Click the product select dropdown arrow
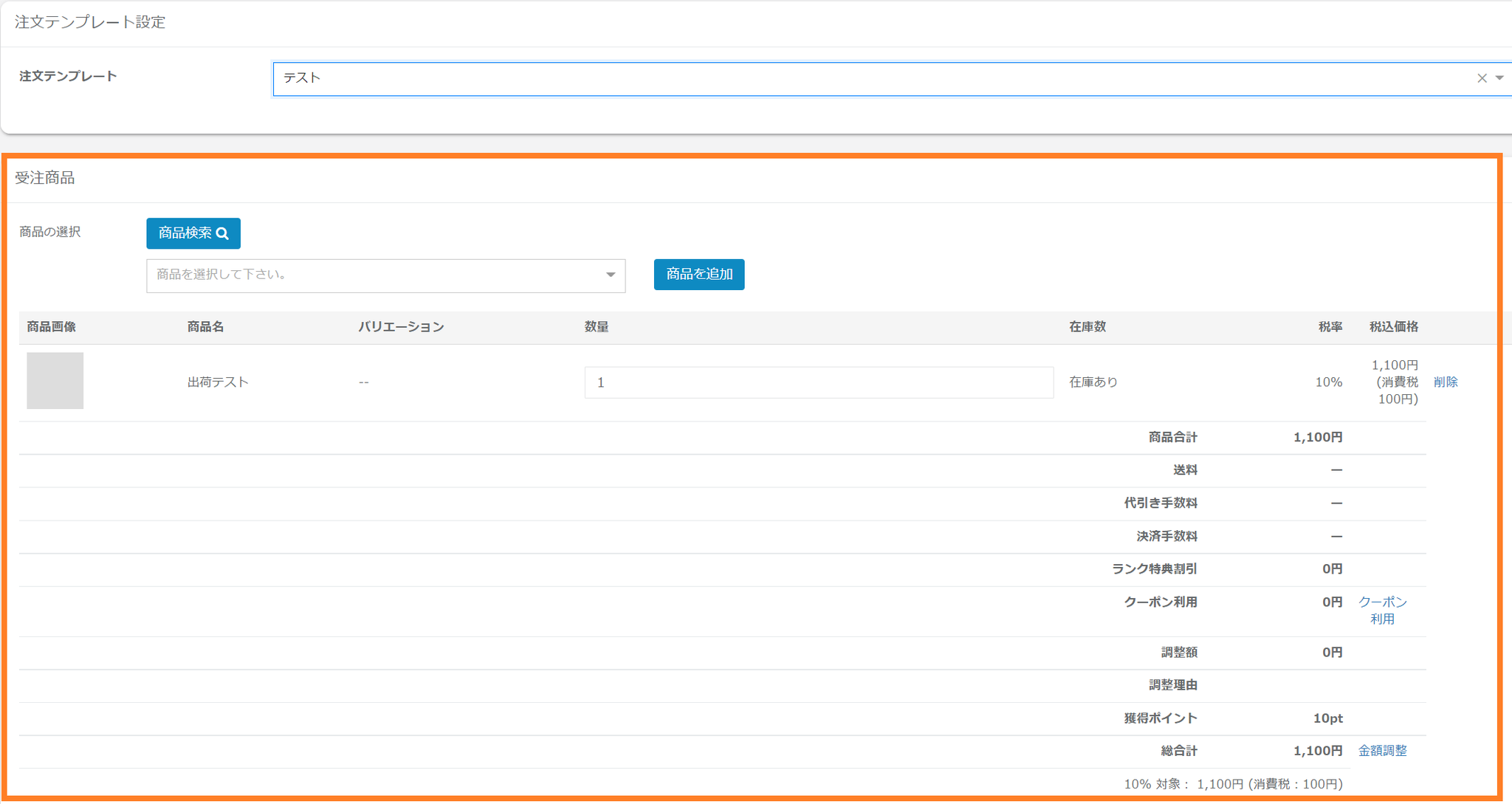The image size is (1512, 804). pyautogui.click(x=611, y=275)
